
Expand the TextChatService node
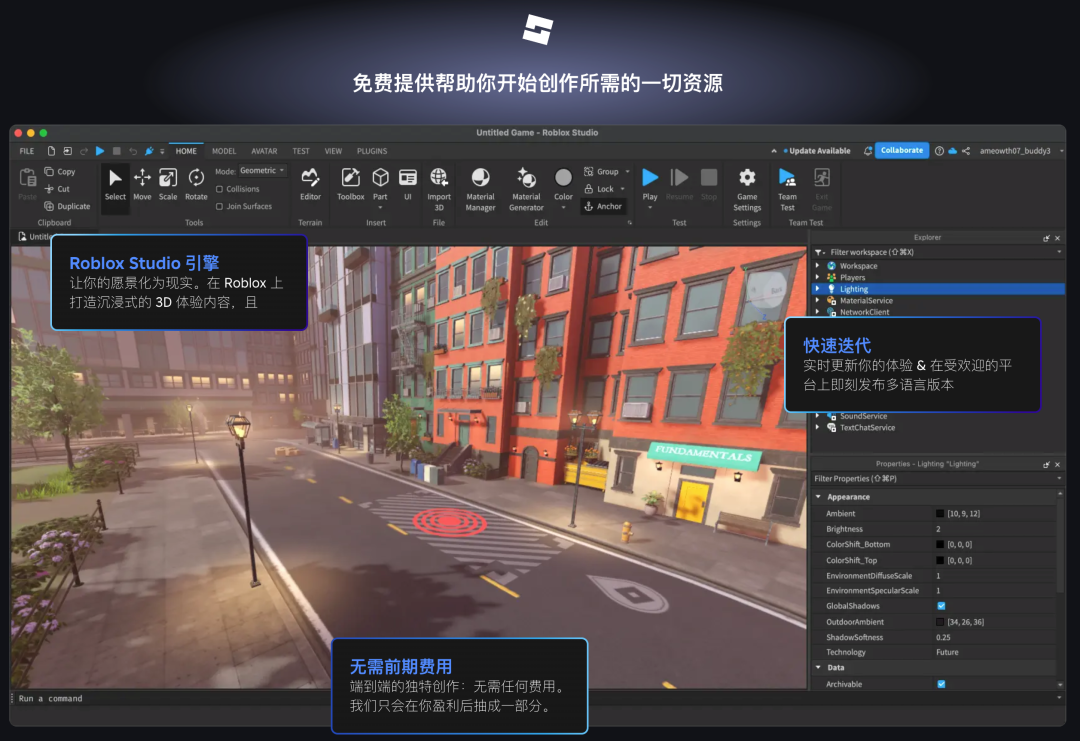click(818, 428)
